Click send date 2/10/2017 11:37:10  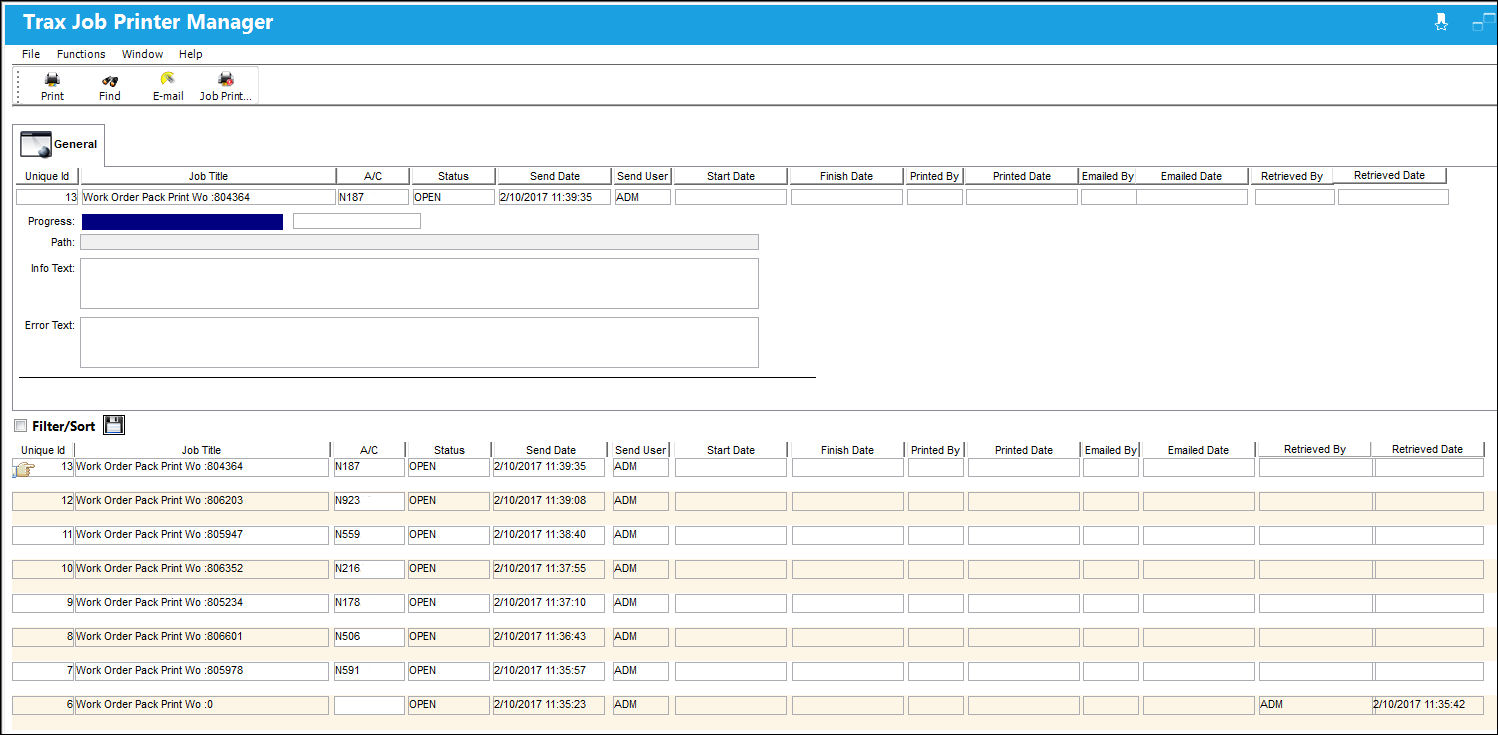point(548,603)
